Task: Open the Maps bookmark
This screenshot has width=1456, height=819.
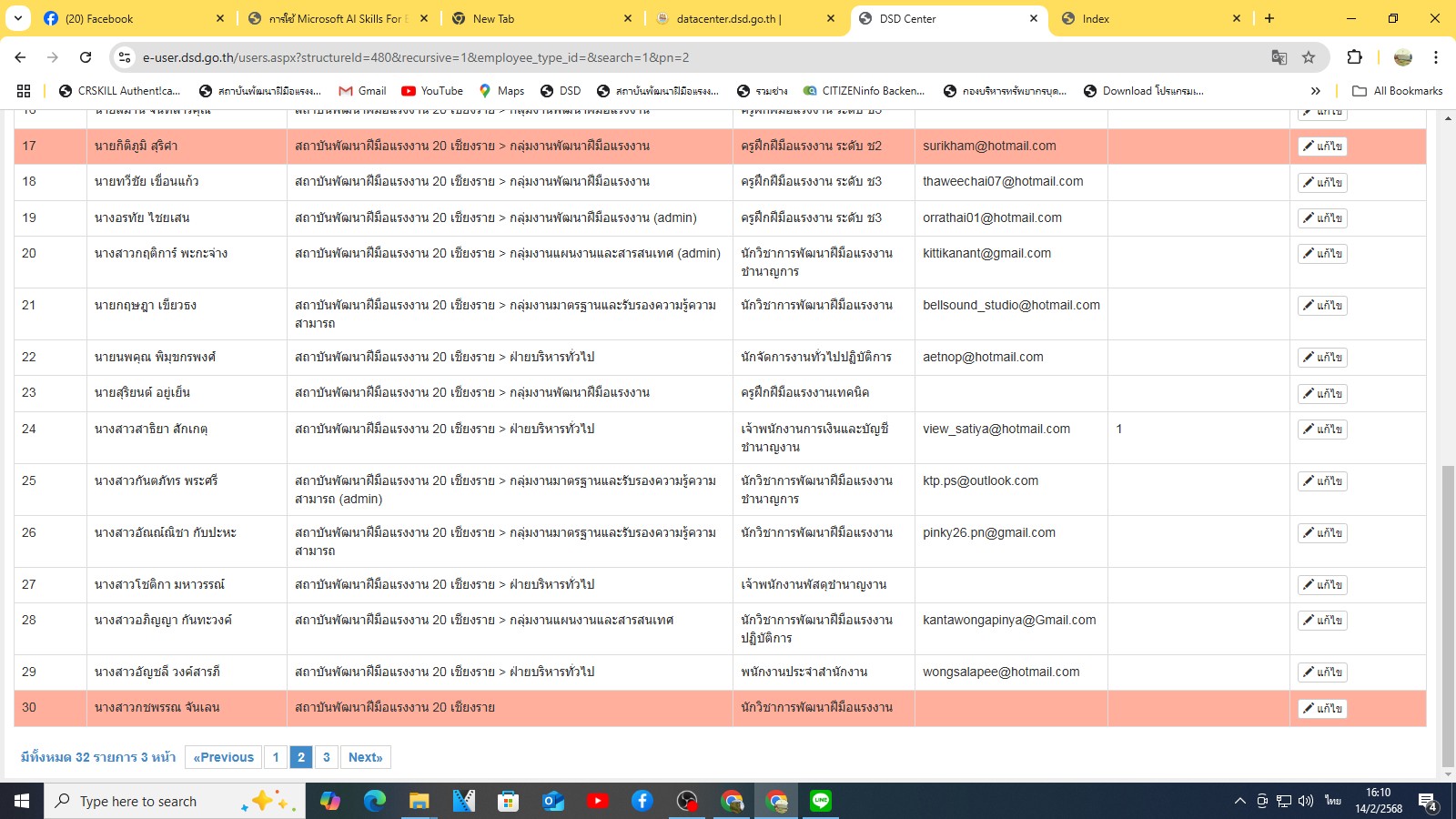Action: [x=501, y=91]
